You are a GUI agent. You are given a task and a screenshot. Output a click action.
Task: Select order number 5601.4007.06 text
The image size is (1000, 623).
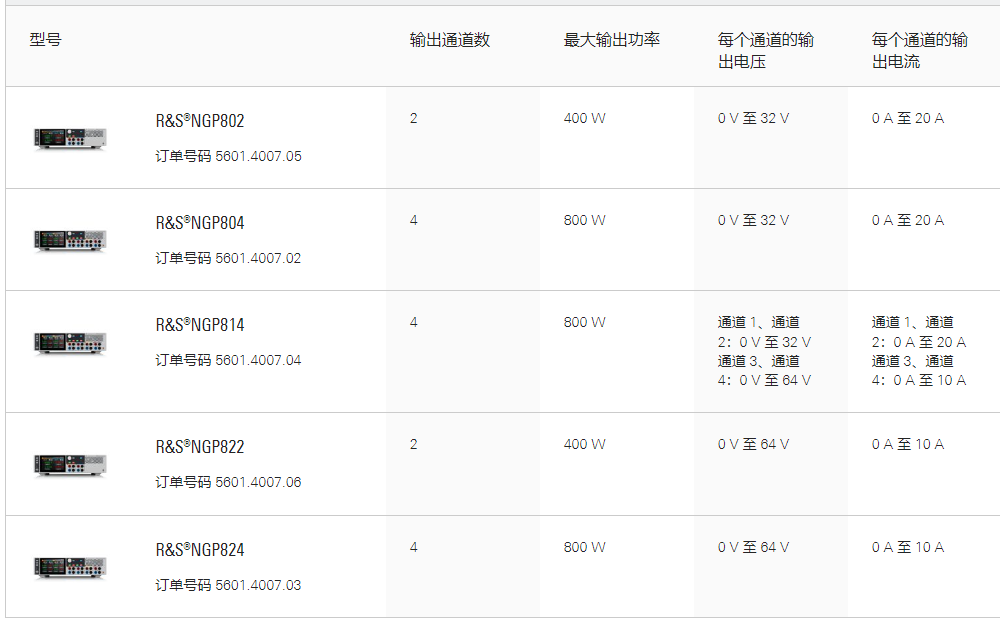[258, 482]
